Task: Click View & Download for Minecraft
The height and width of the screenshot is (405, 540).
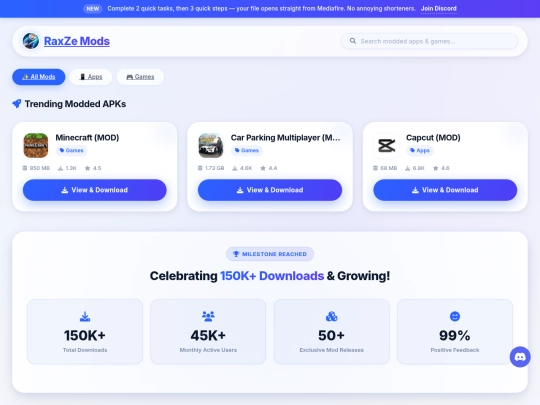Action: click(95, 190)
